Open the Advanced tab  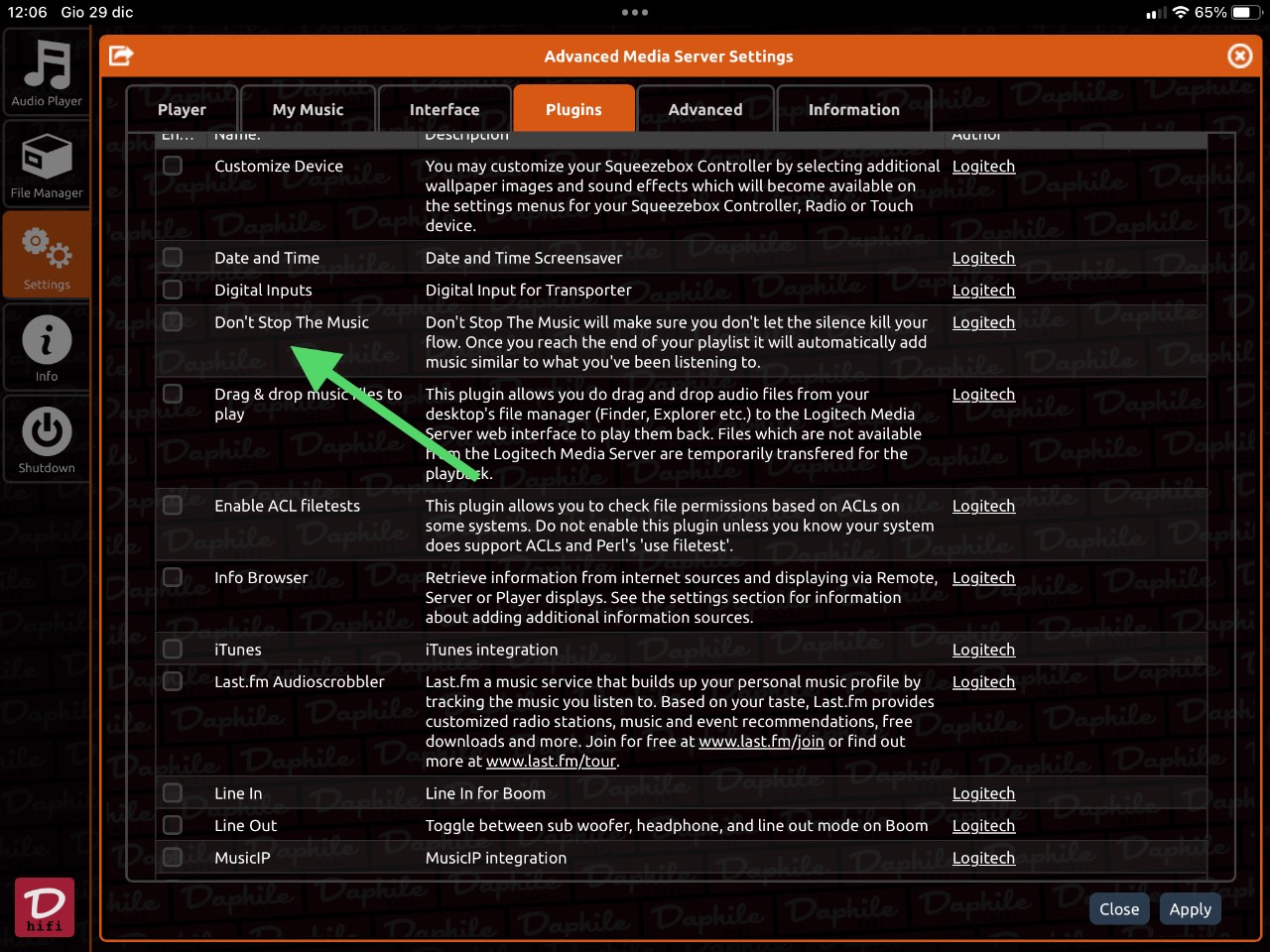tap(705, 109)
